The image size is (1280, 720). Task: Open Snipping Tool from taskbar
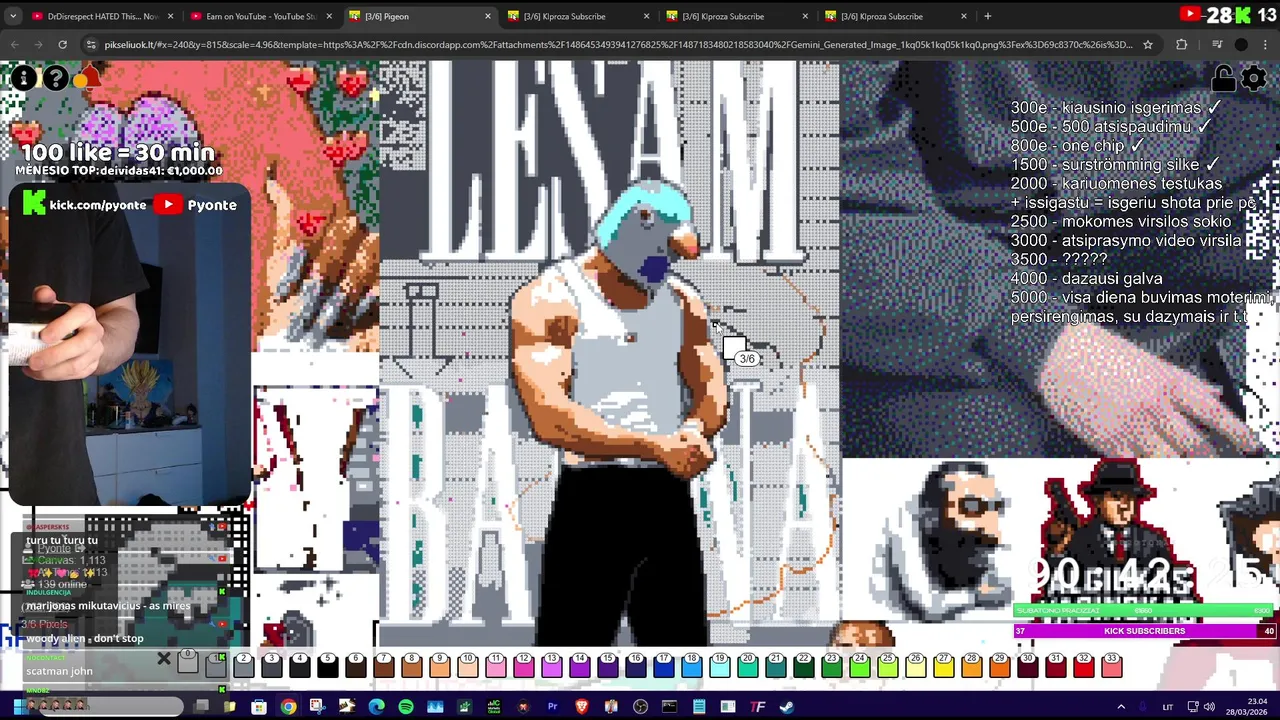pyautogui.click(x=317, y=707)
